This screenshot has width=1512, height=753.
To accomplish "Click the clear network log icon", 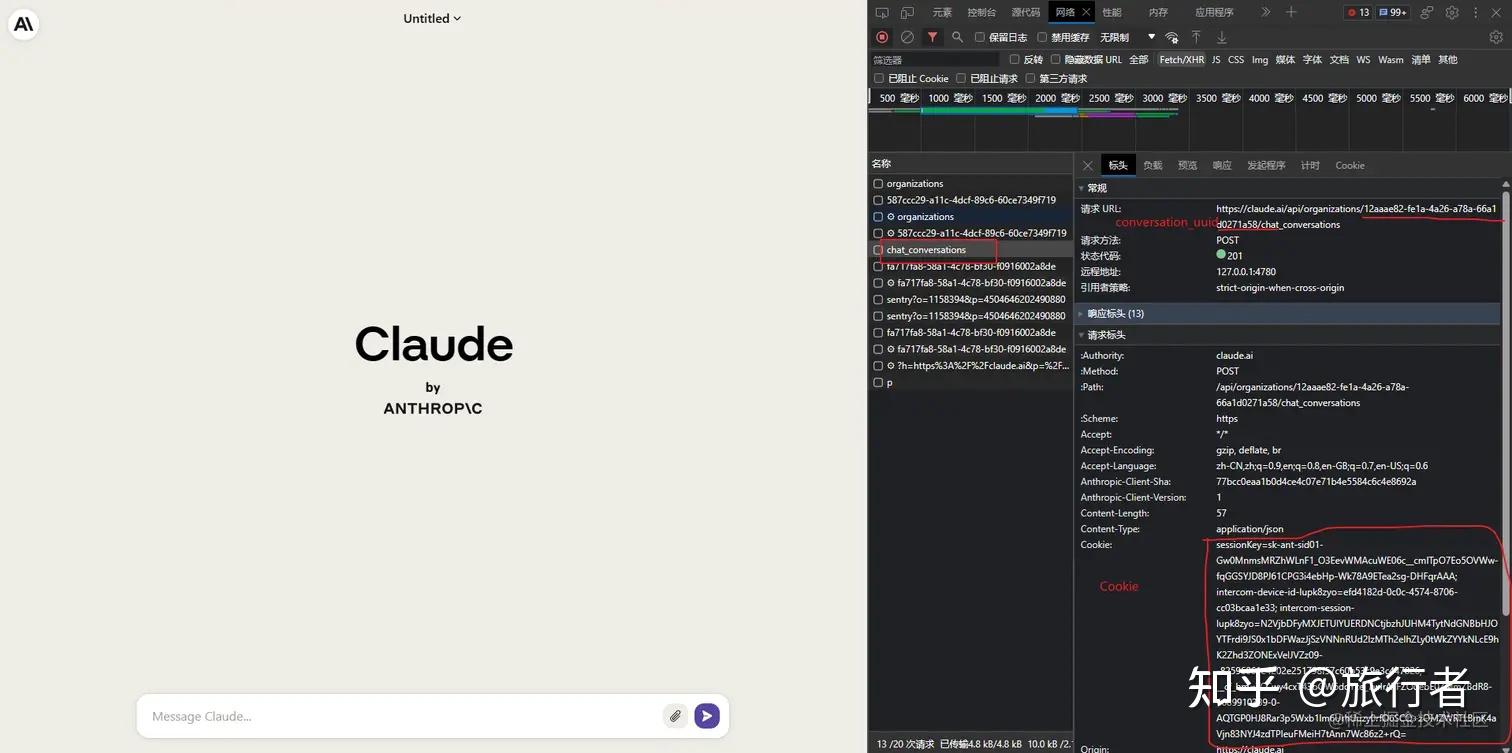I will click(x=907, y=37).
